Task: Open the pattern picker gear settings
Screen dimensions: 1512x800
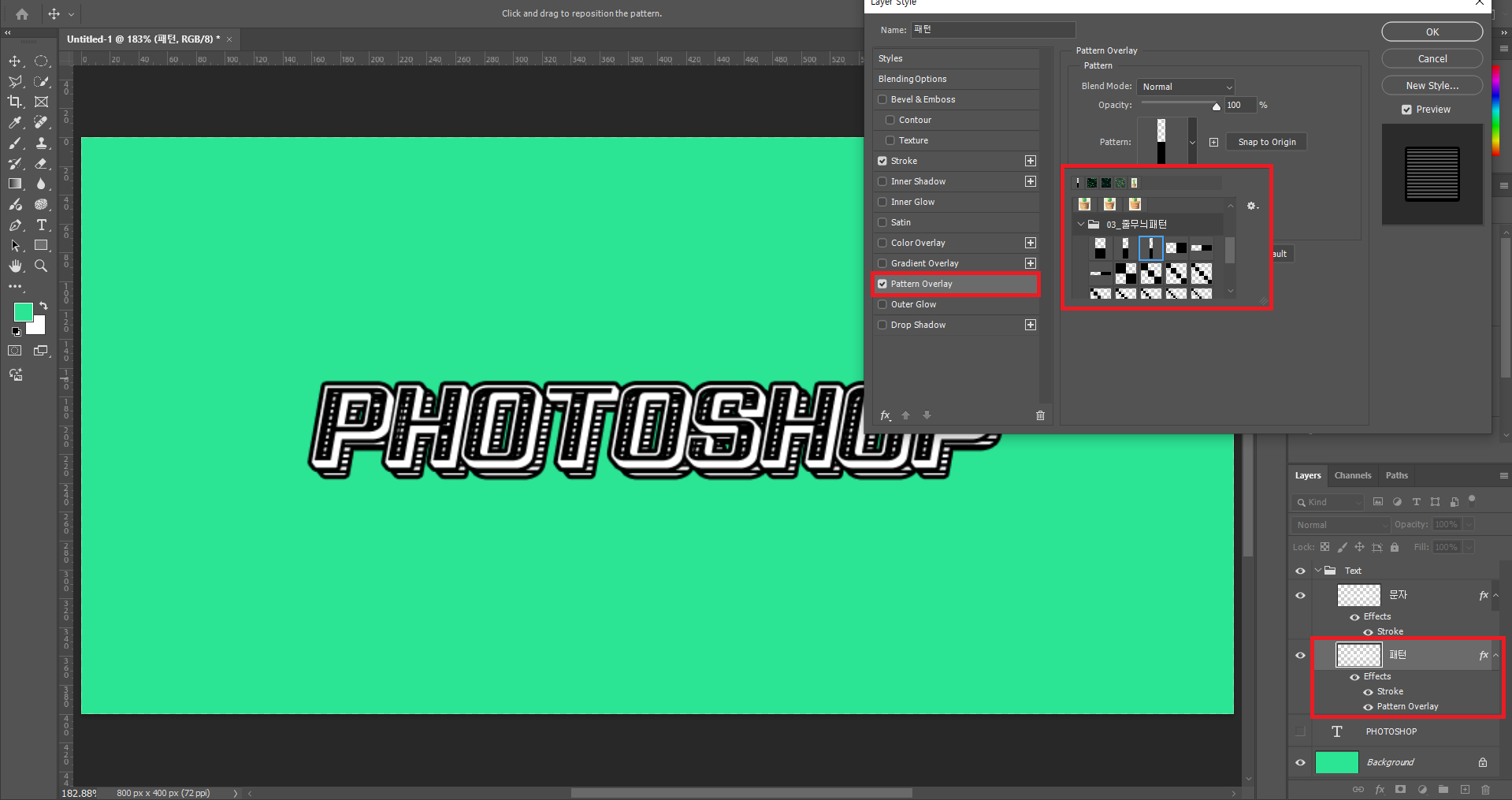Action: click(x=1252, y=206)
